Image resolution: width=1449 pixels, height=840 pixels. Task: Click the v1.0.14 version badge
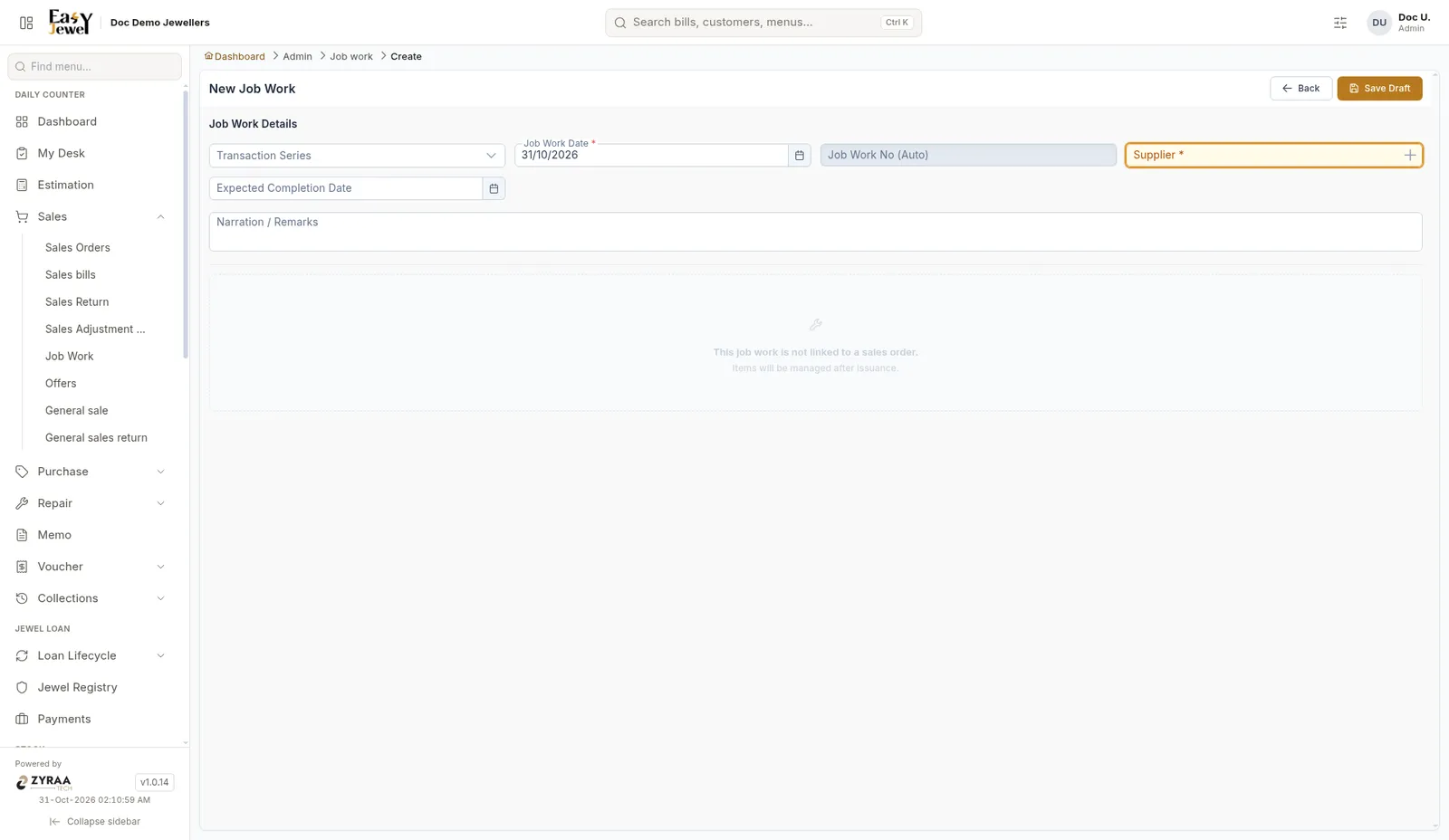click(x=154, y=782)
